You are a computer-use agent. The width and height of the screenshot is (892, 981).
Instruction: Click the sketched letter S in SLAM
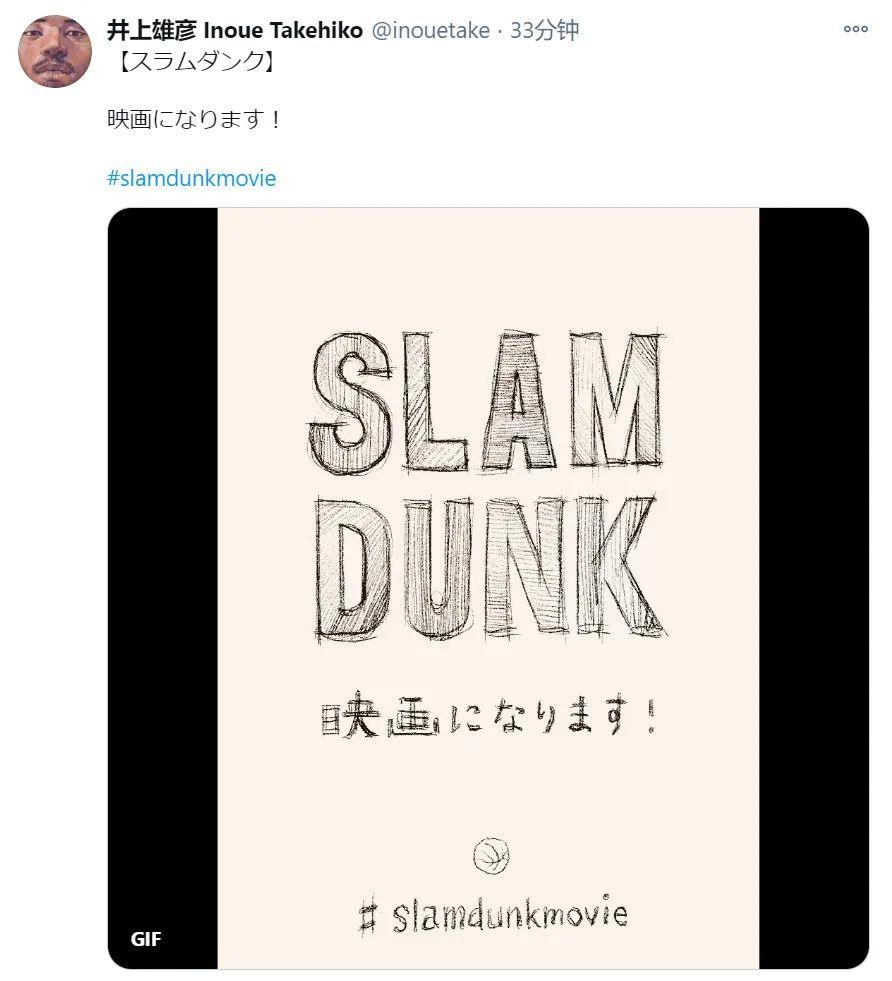pyautogui.click(x=349, y=403)
